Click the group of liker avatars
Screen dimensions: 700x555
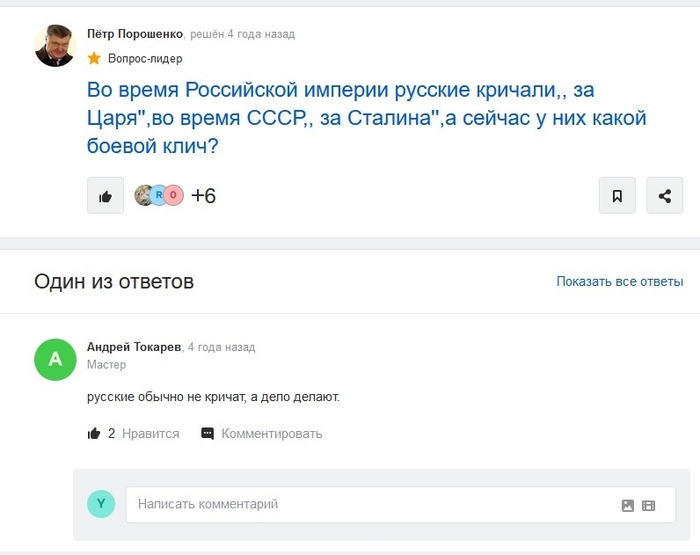(x=160, y=196)
